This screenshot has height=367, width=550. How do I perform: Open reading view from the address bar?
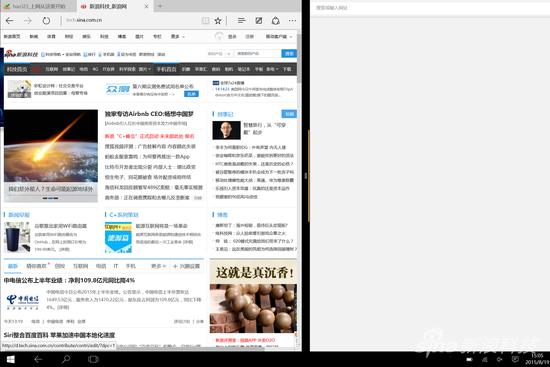206,21
